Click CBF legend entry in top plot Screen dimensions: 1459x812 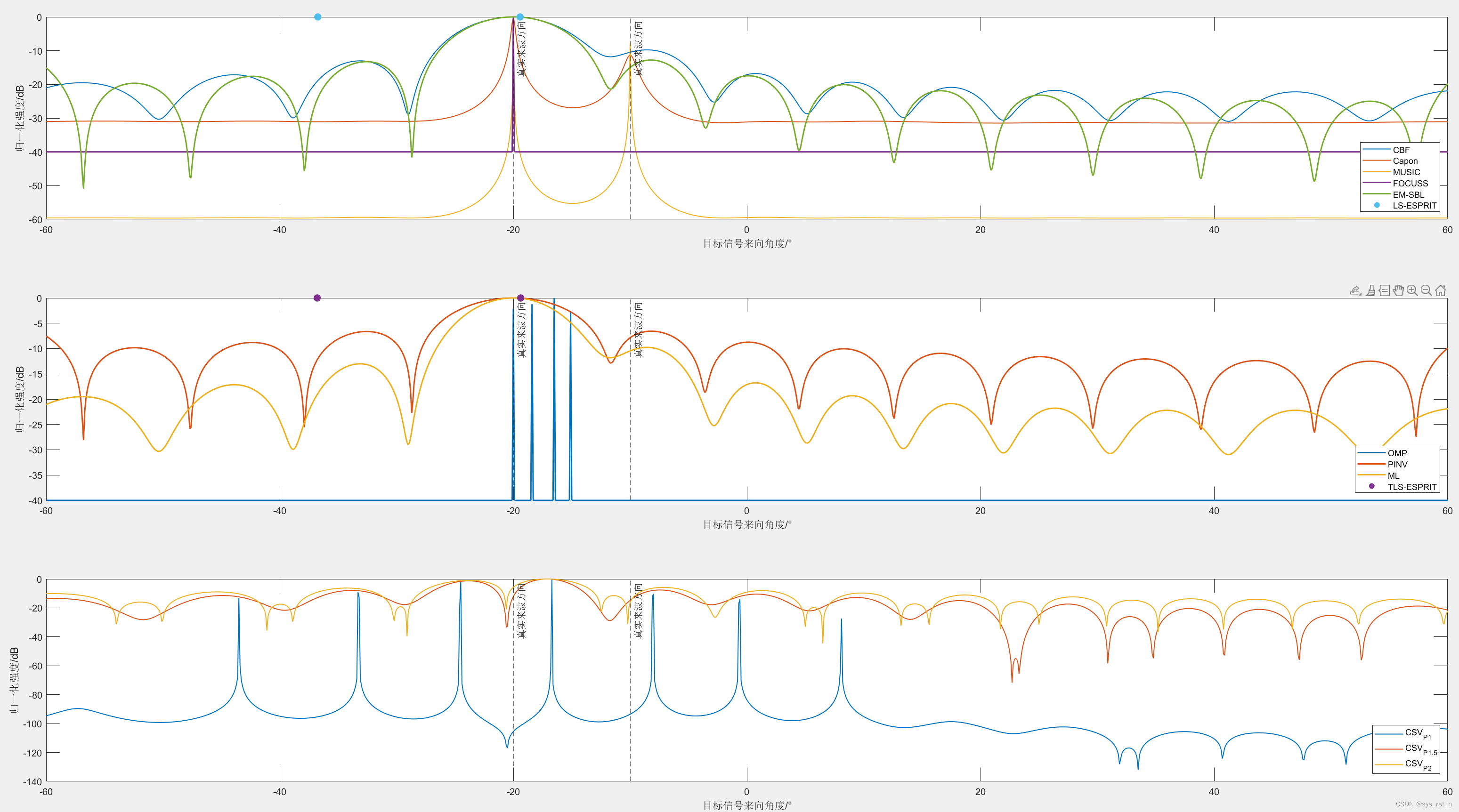(1401, 150)
